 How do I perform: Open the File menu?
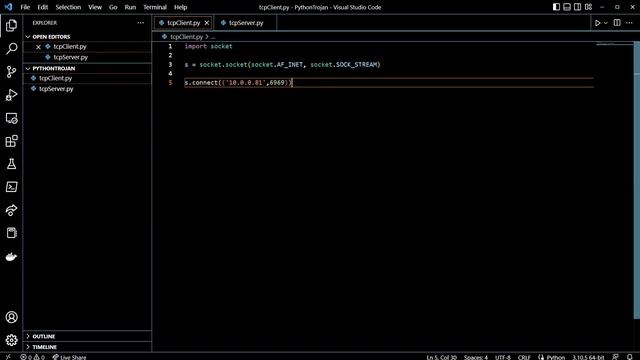[25, 7]
